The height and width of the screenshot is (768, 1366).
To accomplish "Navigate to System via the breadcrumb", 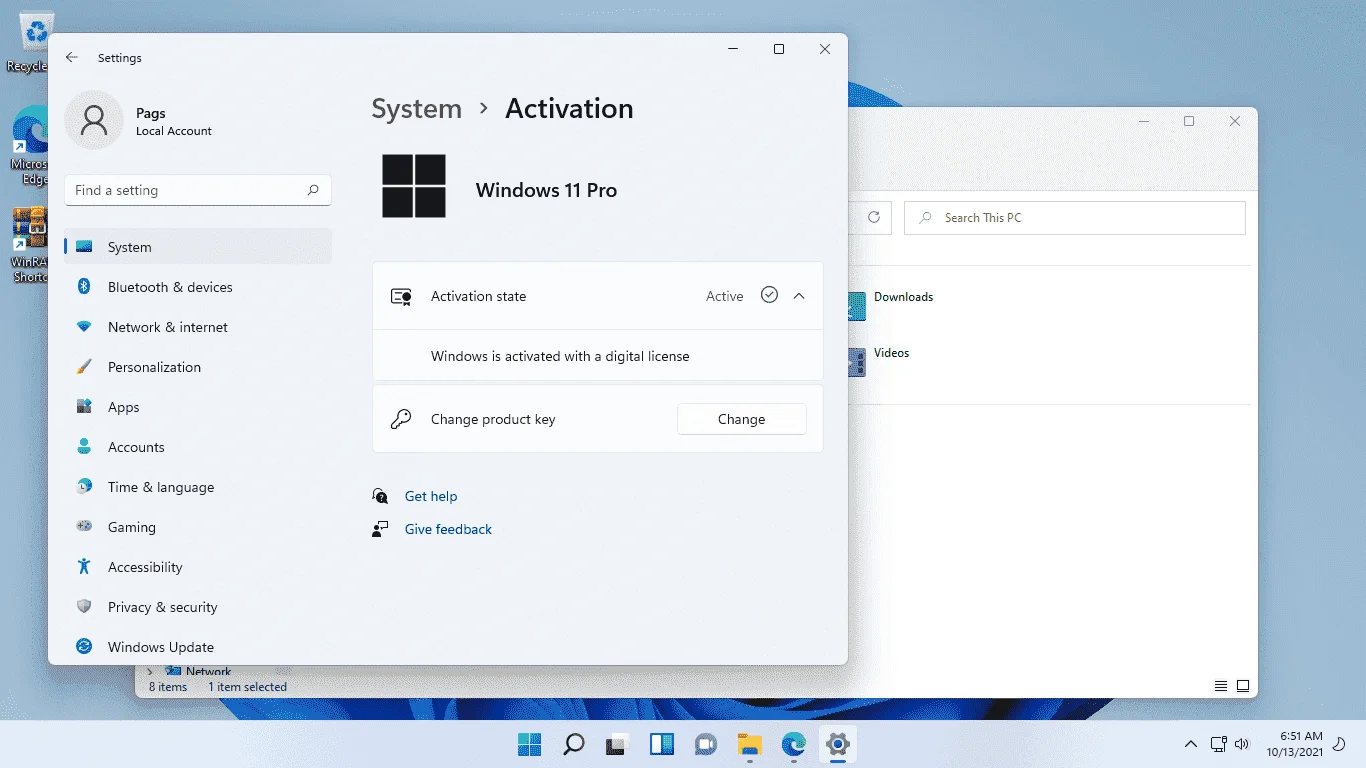I will pos(417,109).
